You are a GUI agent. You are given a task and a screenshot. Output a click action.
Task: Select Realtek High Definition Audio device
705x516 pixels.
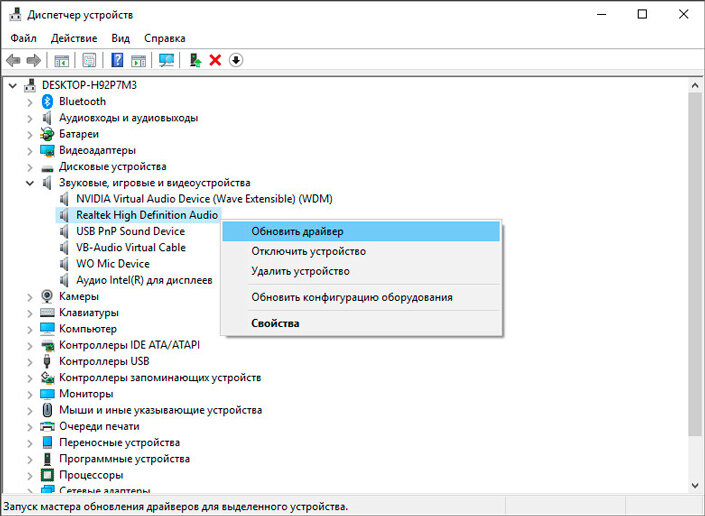point(147,215)
